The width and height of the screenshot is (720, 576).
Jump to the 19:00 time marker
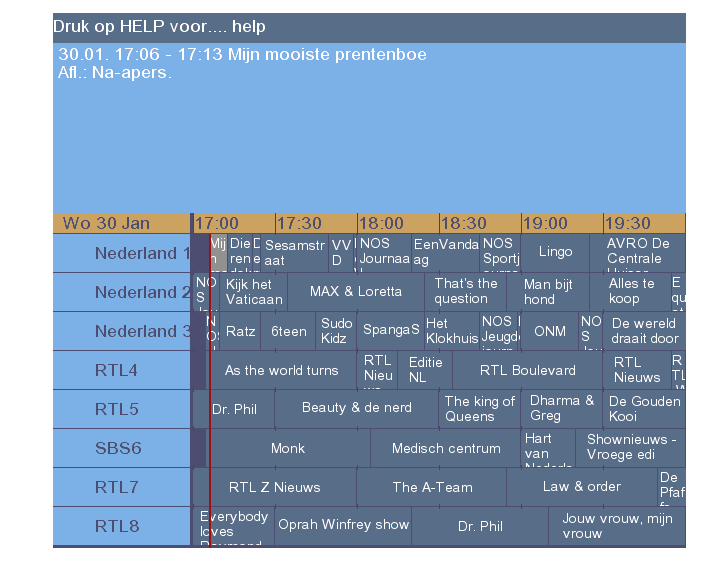pyautogui.click(x=562, y=223)
